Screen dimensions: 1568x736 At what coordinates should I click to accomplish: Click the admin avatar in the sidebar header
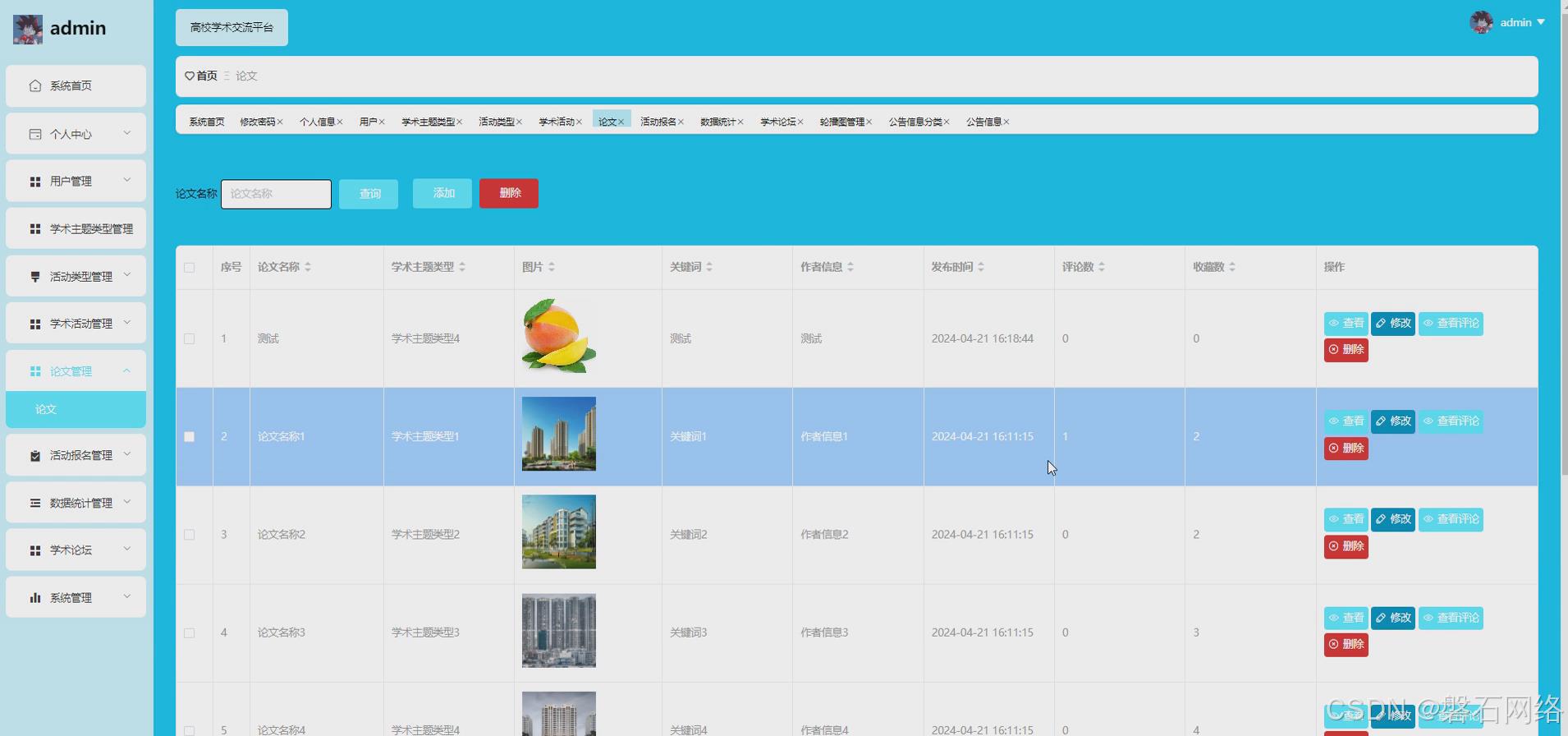coord(28,29)
